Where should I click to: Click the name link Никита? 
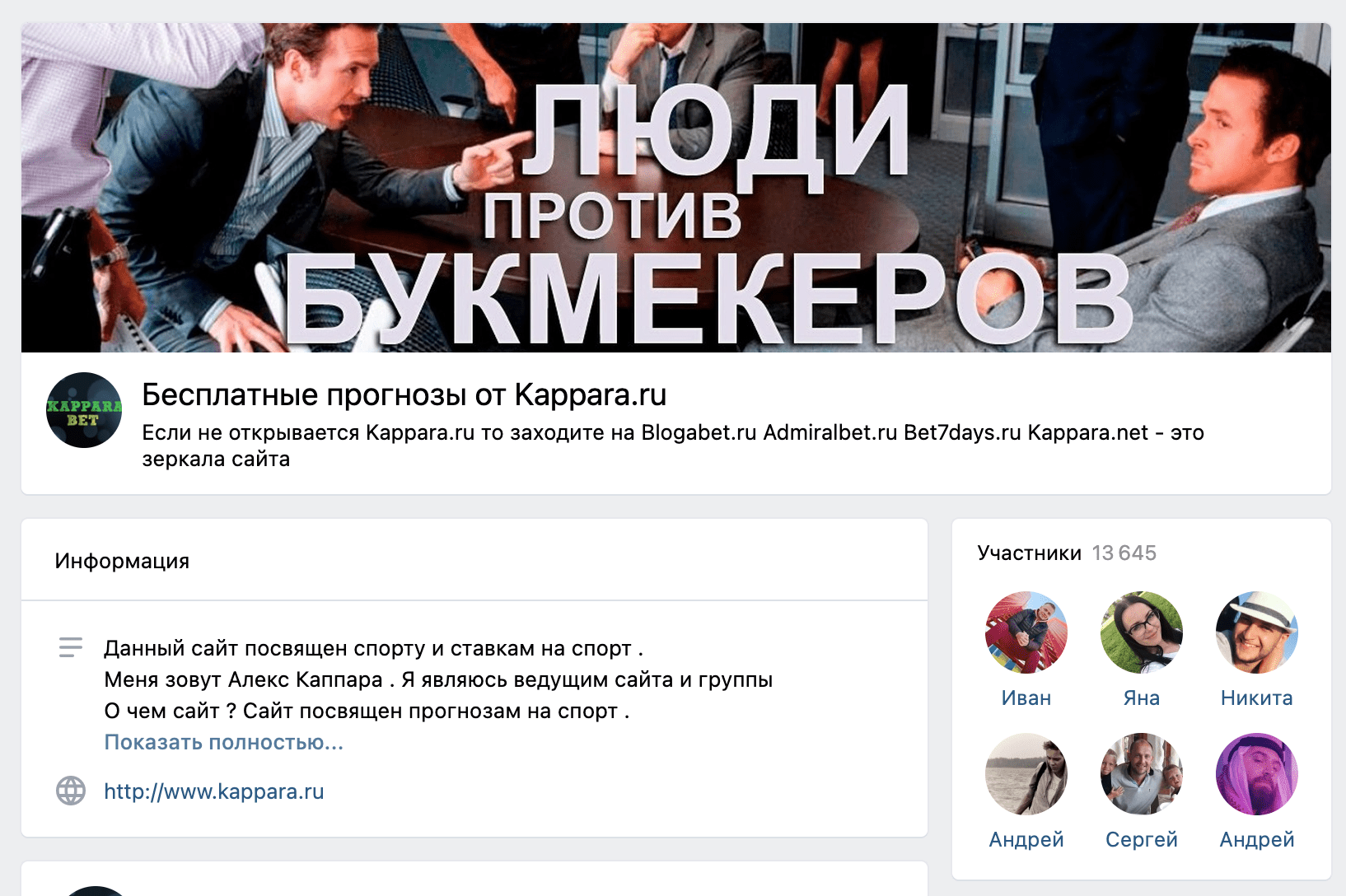[x=1257, y=698]
